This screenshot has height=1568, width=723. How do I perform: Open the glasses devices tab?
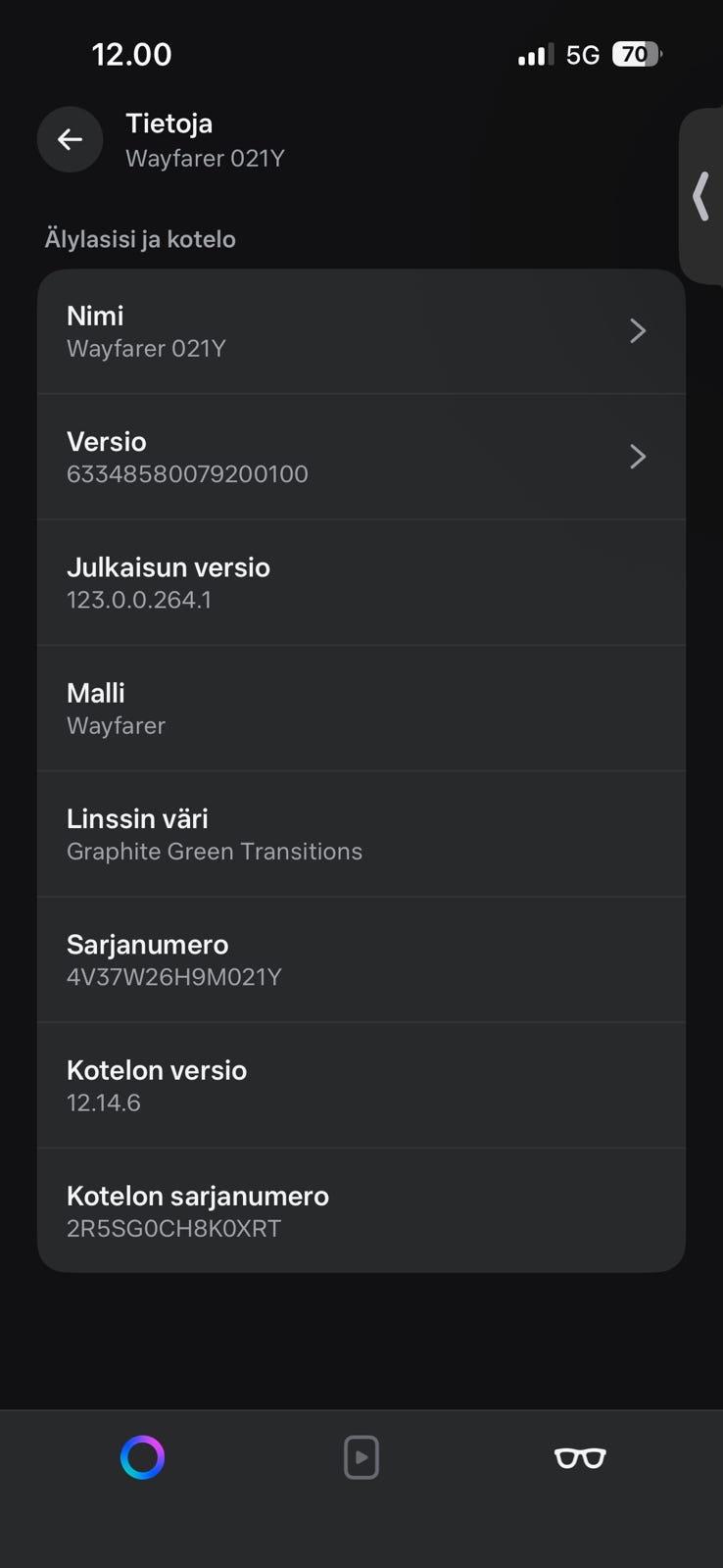point(580,1457)
